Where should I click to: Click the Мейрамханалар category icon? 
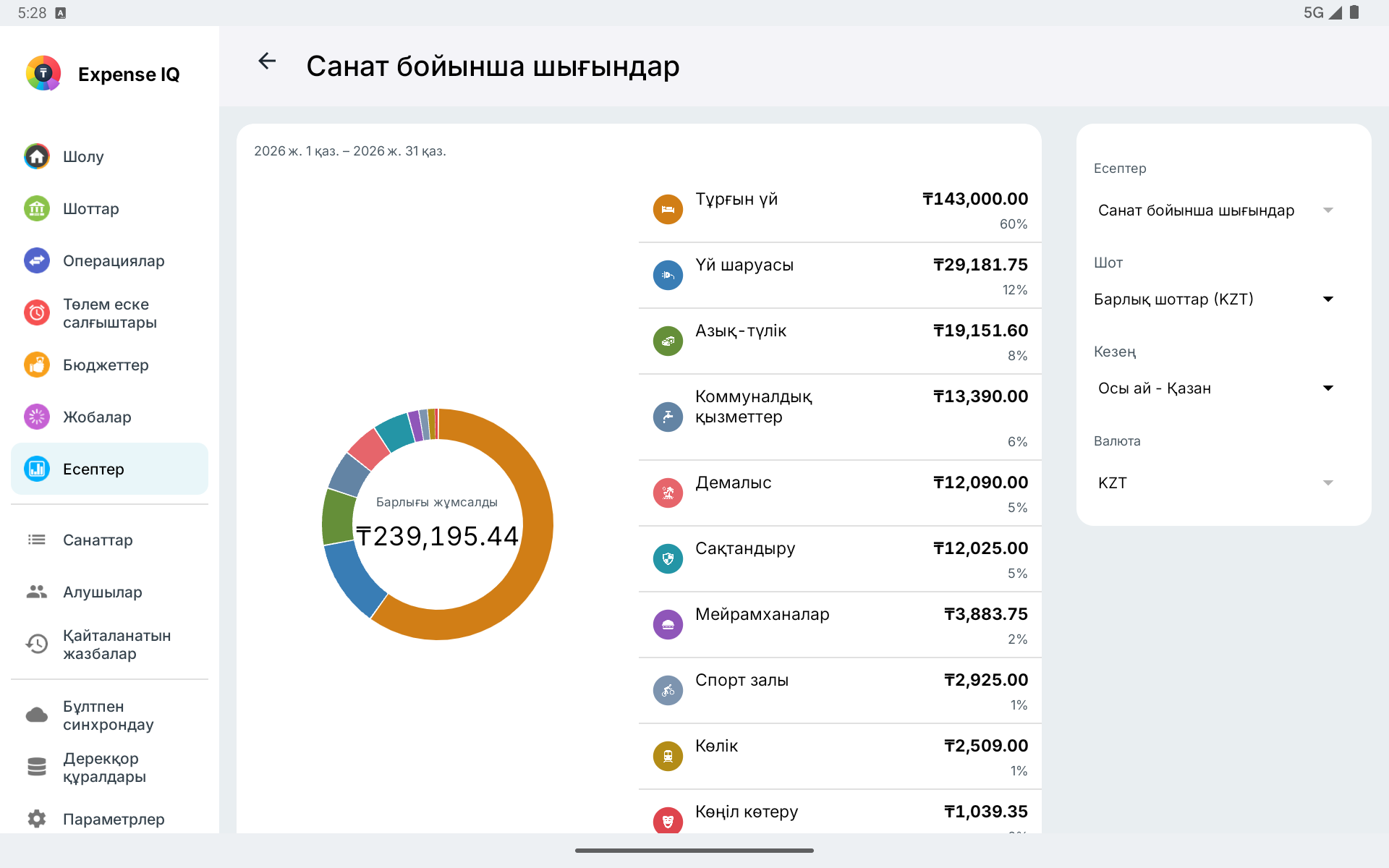[668, 625]
